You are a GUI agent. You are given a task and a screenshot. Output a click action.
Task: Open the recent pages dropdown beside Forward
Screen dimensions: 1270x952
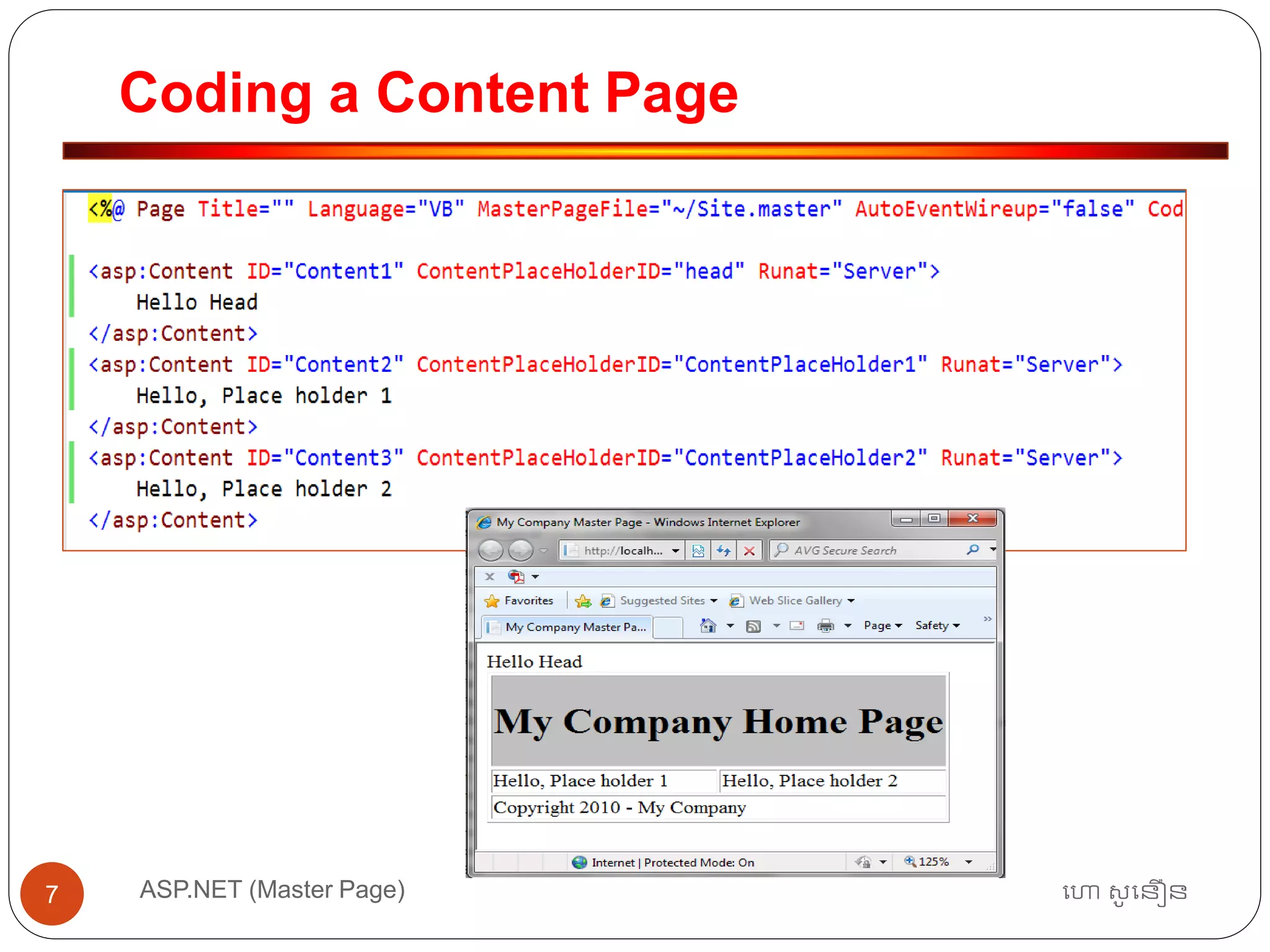(x=544, y=550)
